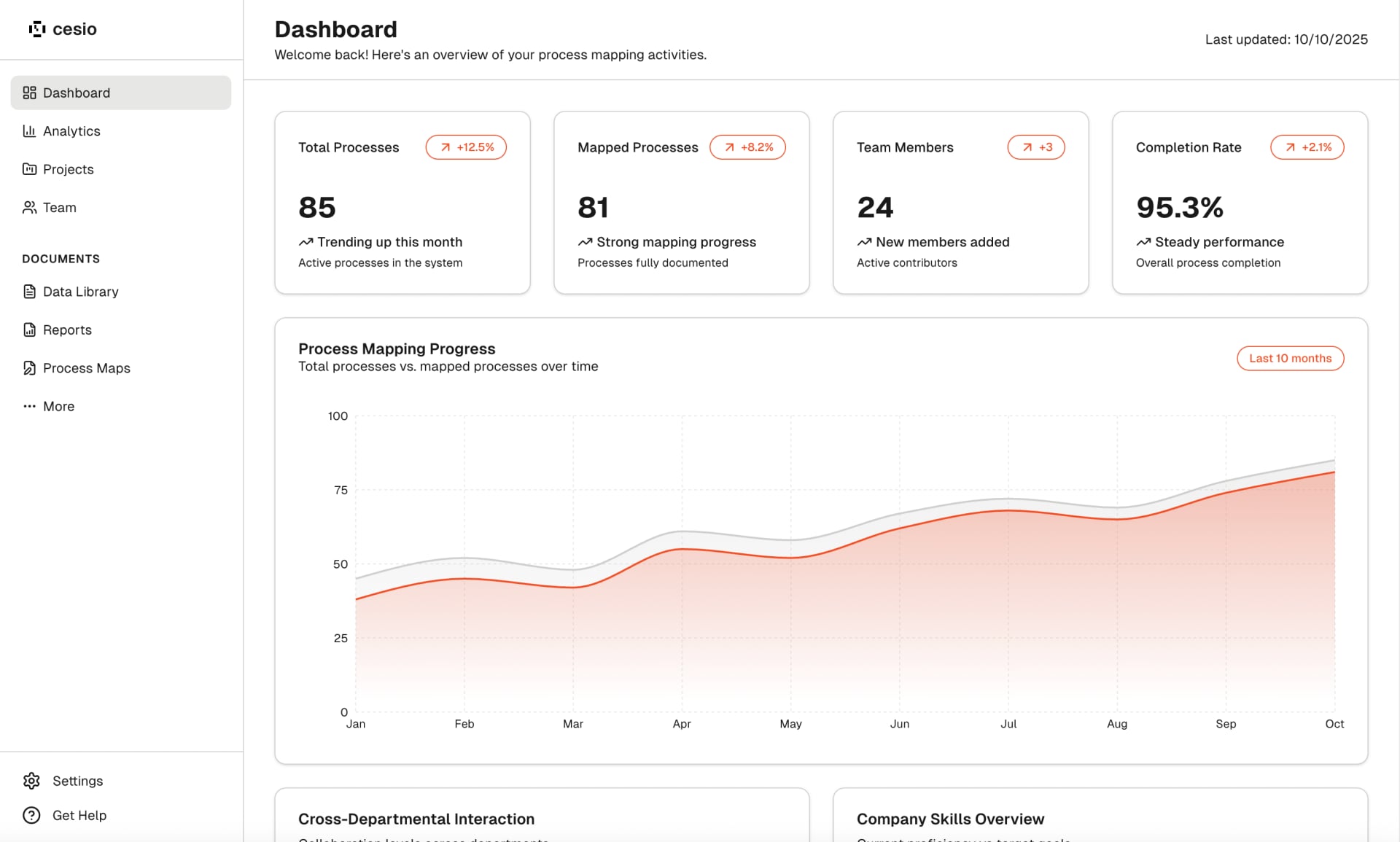Viewport: 1400px width, 842px height.
Task: Click the +8.2% badge on Mapped Processes
Action: pos(747,147)
